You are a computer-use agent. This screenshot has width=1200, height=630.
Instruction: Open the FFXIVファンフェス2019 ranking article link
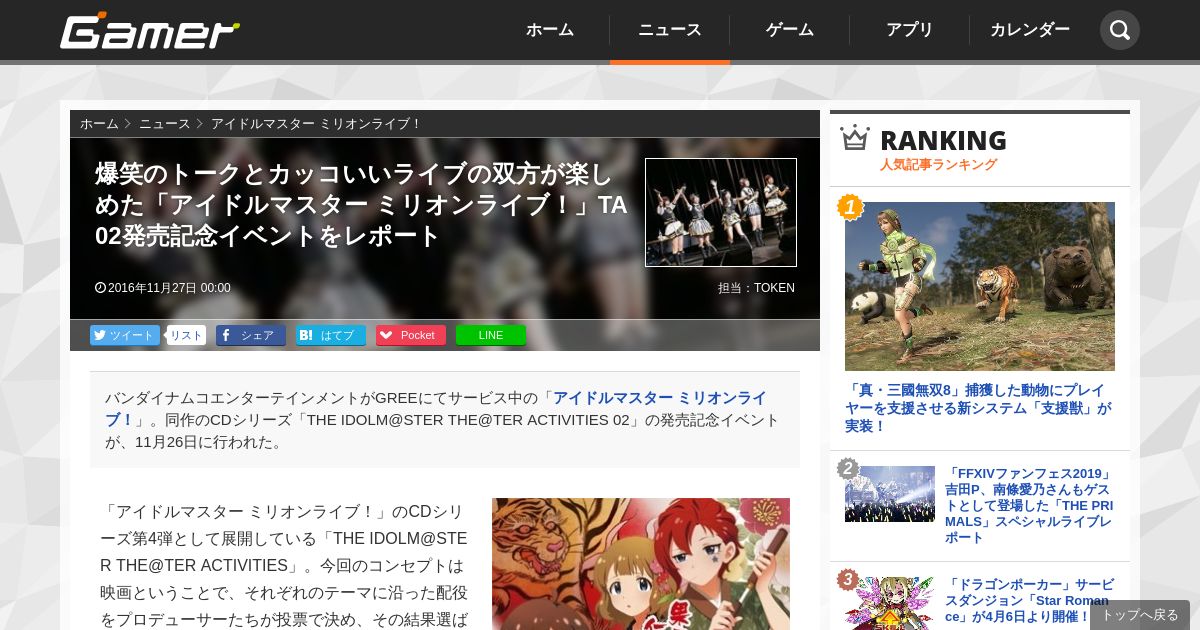point(1029,505)
